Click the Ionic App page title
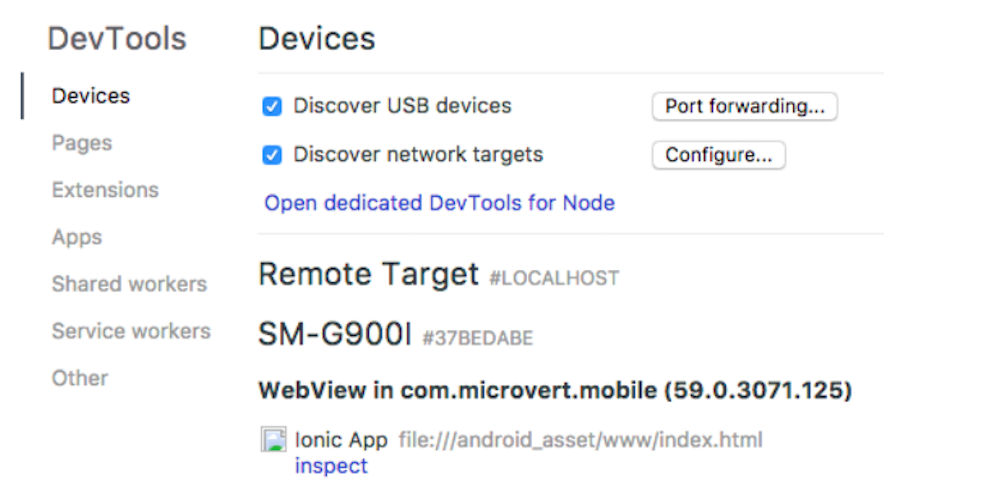Viewport: 1000px width, 503px height. pos(341,440)
